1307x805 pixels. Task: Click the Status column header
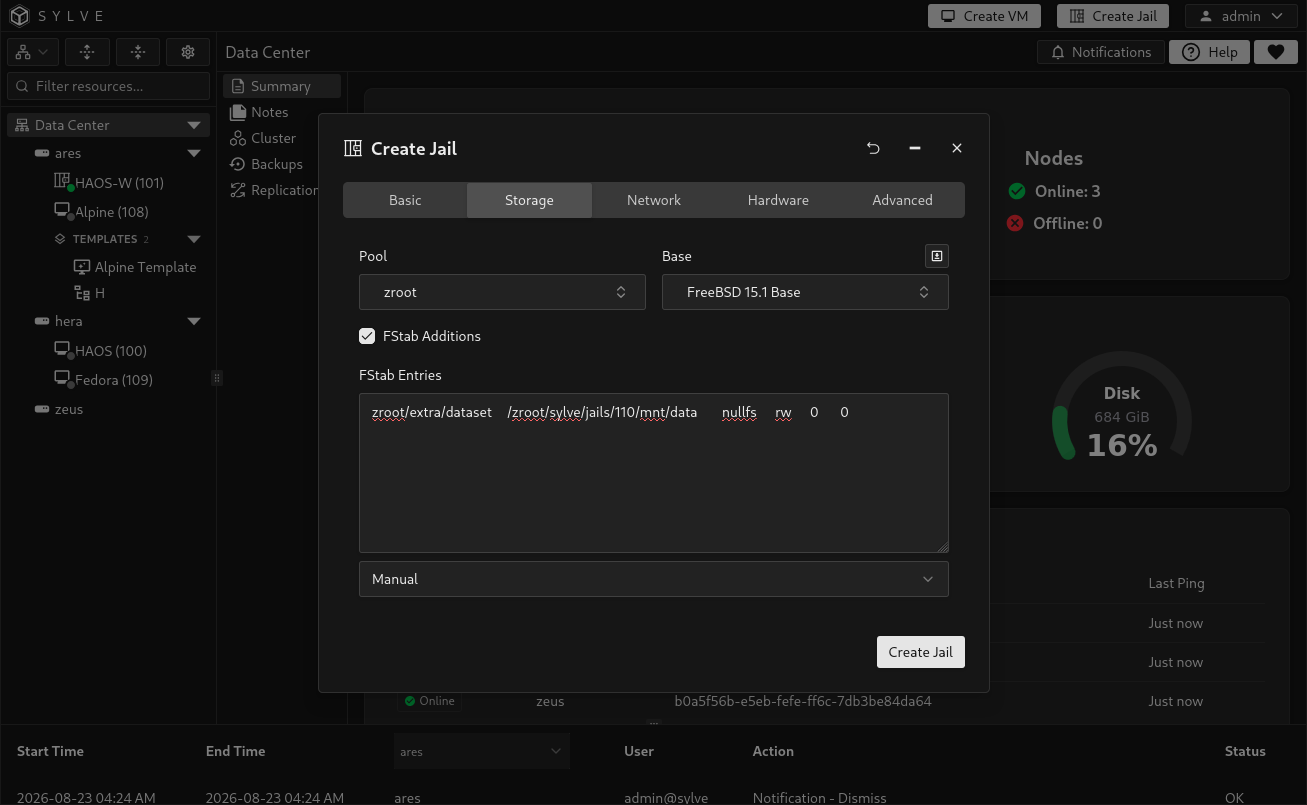(1245, 751)
